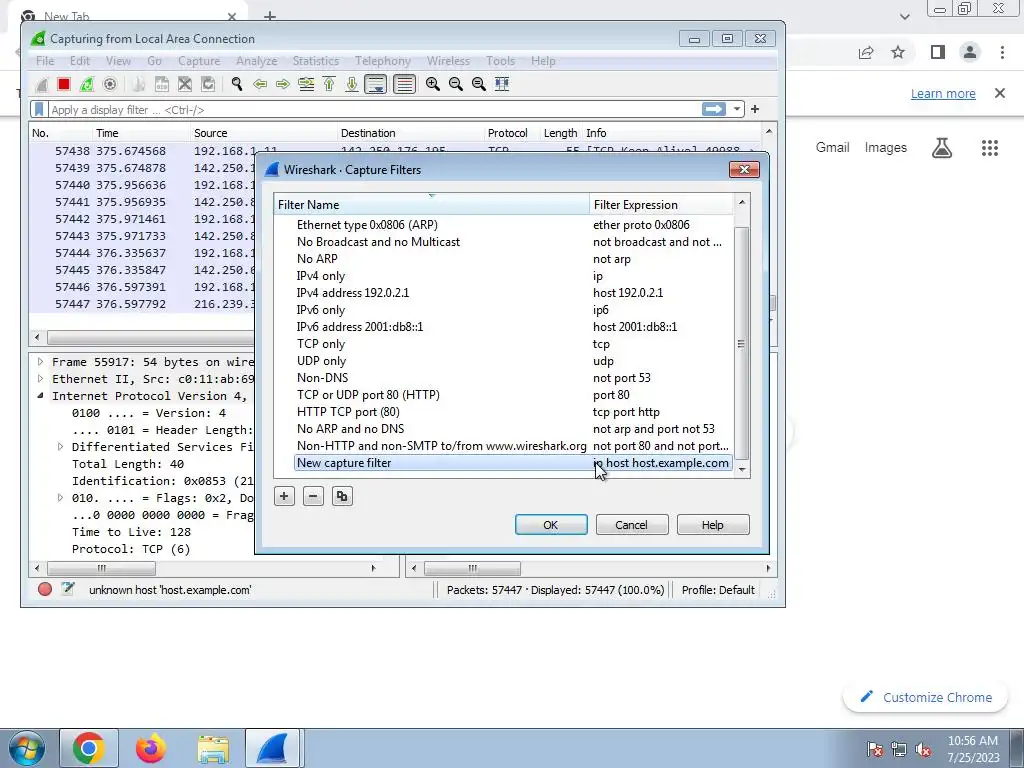The width and height of the screenshot is (1024, 768).
Task: Select packet number 57442 row
Action: click(x=144, y=219)
